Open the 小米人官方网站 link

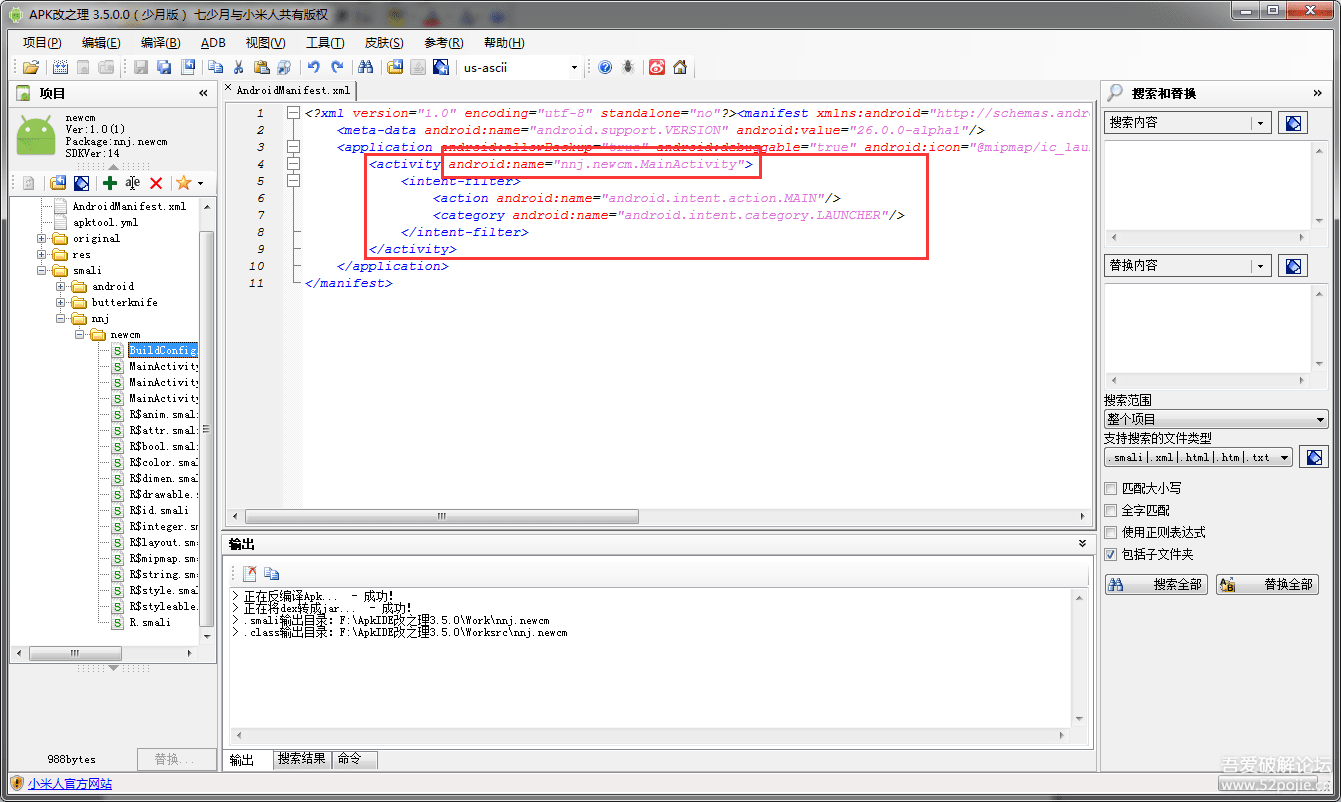(x=70, y=784)
